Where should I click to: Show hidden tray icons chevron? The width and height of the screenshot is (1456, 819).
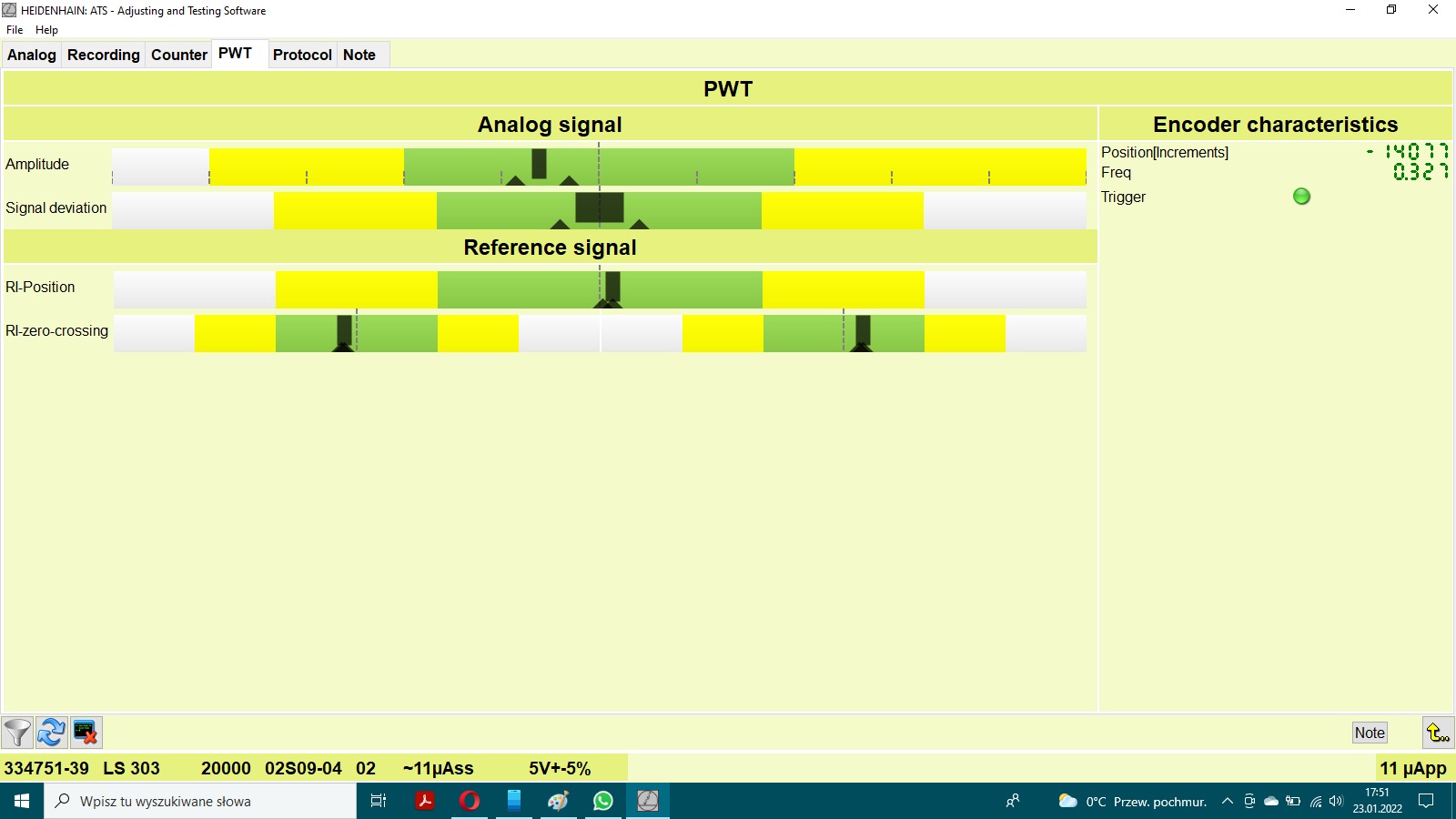(x=1227, y=801)
